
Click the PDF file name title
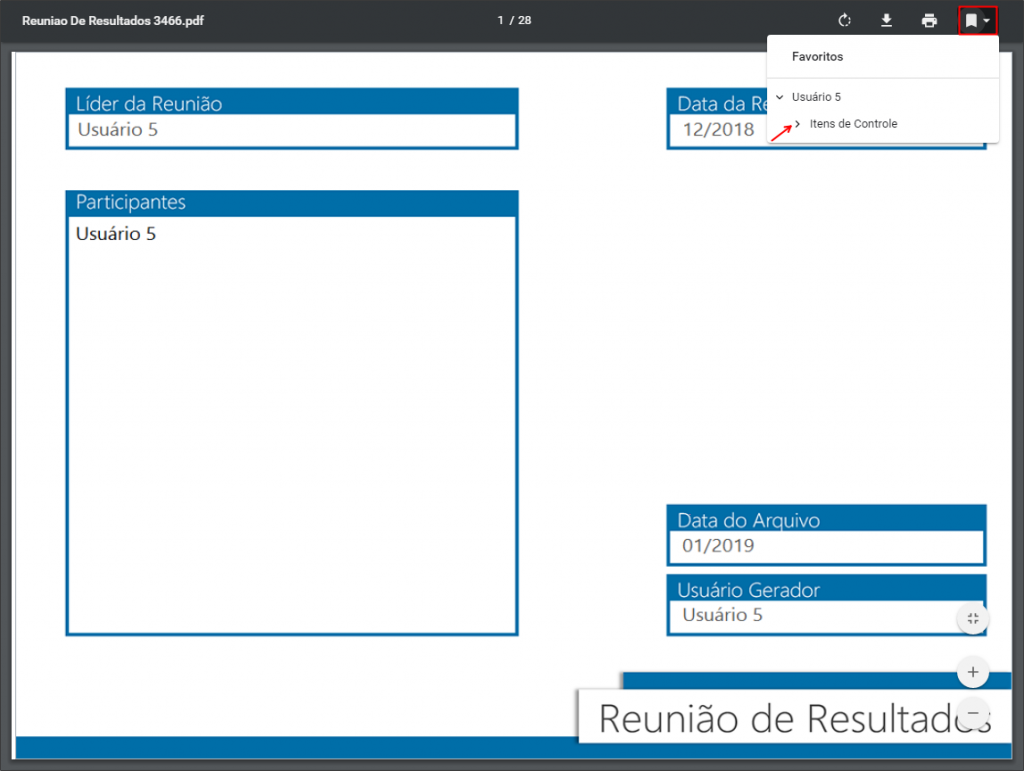[113, 21]
